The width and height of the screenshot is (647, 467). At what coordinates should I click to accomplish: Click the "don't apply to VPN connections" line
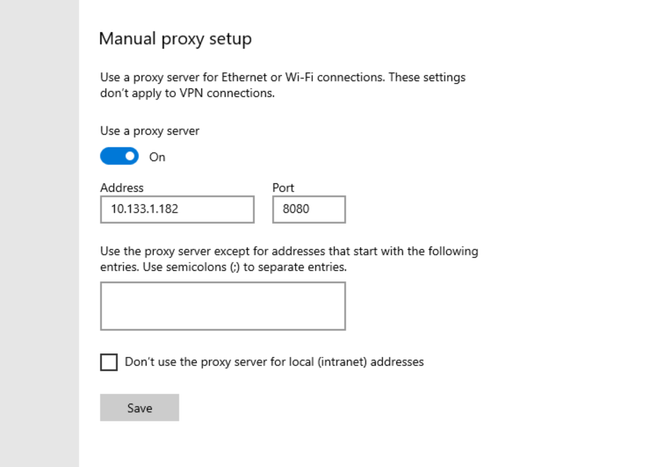187,94
